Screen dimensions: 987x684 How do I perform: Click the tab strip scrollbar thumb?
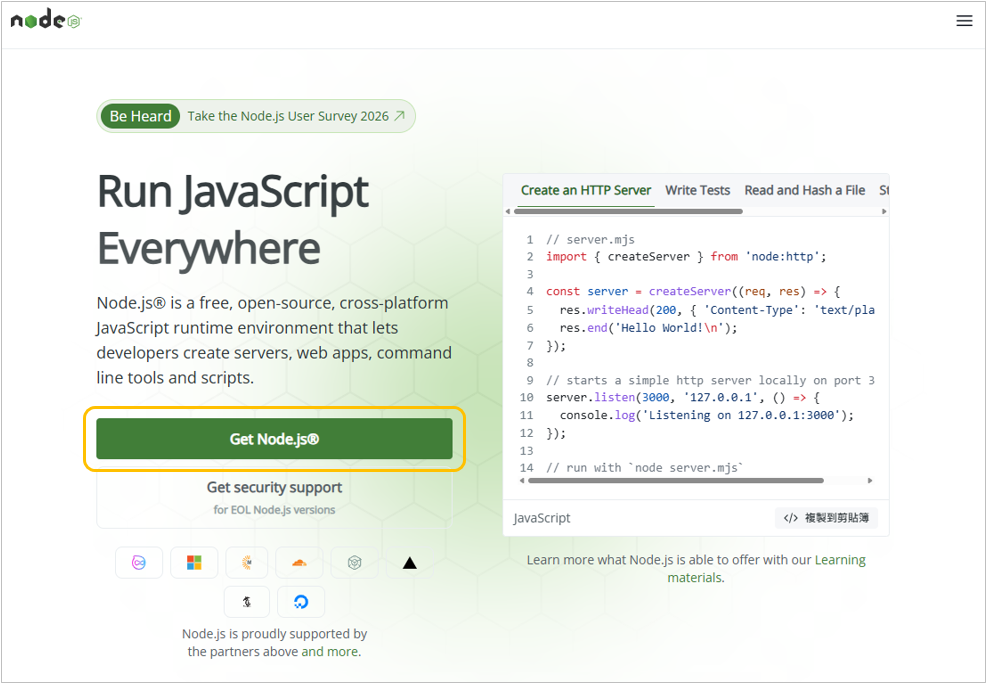(628, 211)
